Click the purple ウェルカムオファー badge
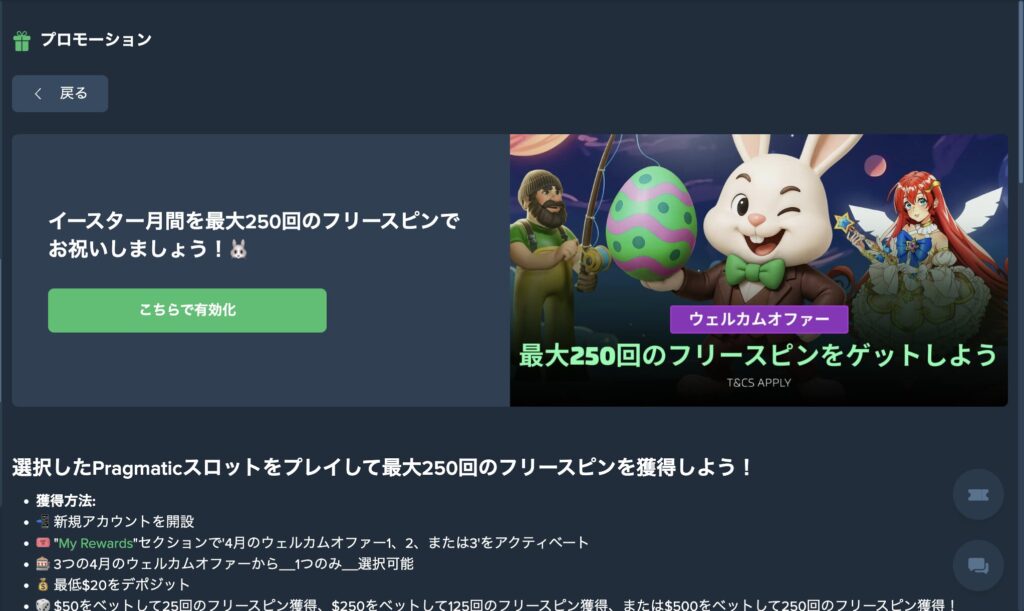Screen dimensions: 1024x611 coord(759,319)
